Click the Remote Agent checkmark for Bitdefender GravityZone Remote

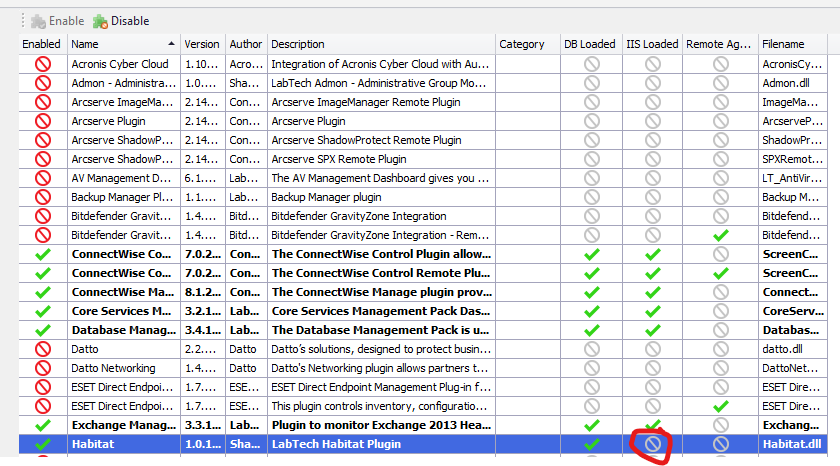point(720,235)
